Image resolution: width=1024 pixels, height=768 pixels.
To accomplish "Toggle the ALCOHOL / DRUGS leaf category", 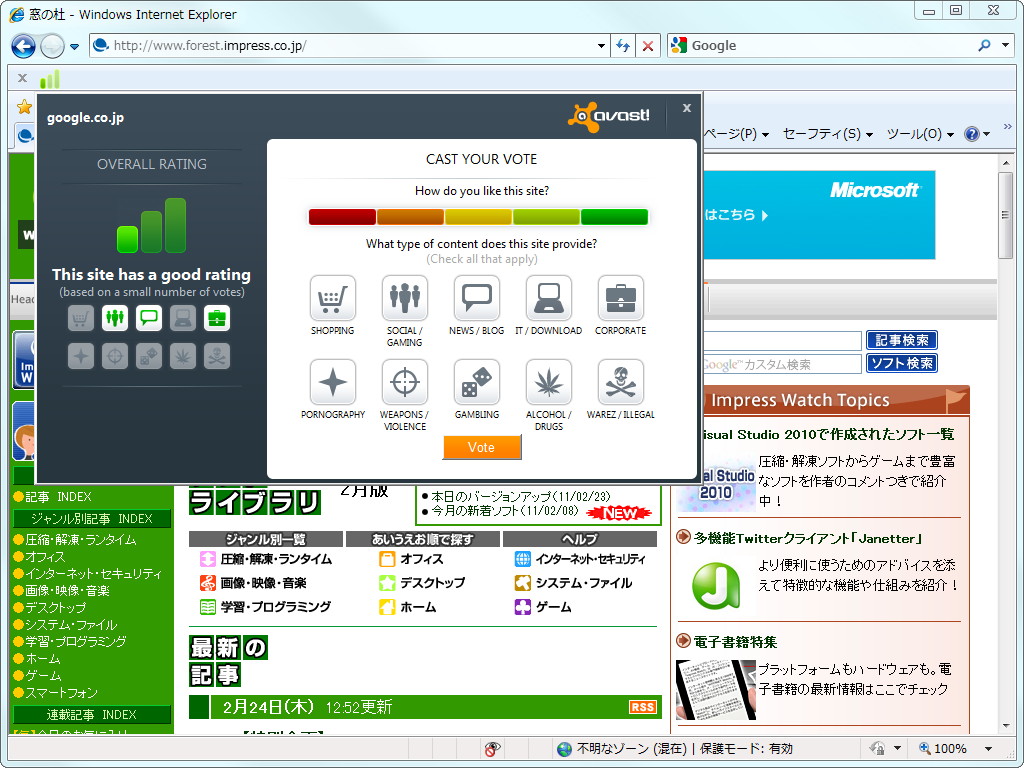I will click(x=548, y=380).
